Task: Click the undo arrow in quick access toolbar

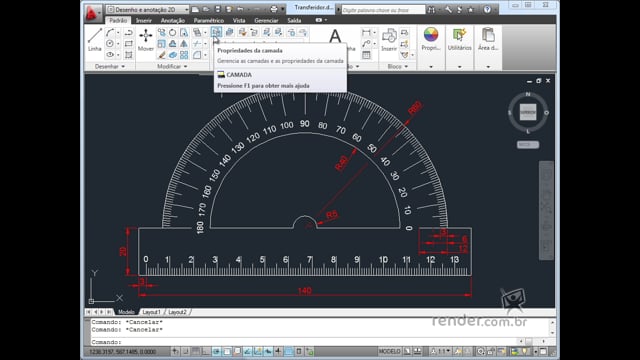Action: click(240, 9)
